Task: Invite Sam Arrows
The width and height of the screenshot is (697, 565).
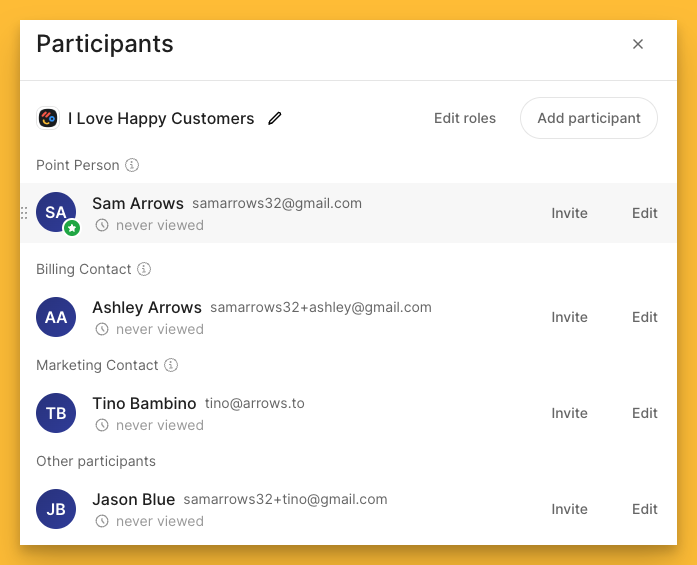Action: (x=569, y=213)
